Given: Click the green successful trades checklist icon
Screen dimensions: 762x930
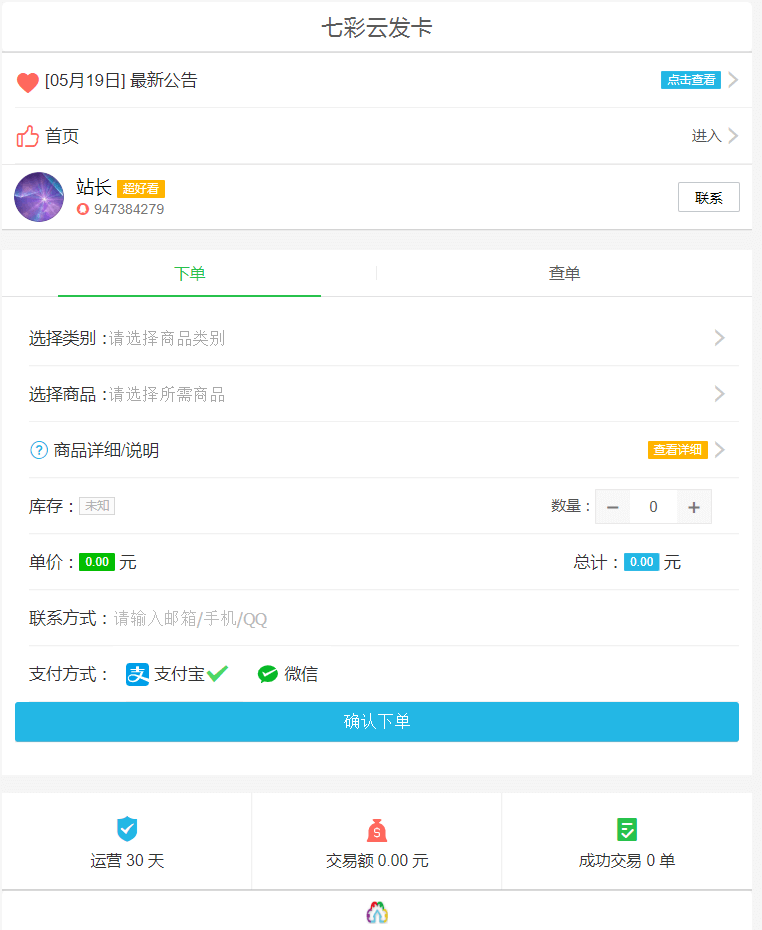Looking at the screenshot, I should coord(627,829).
